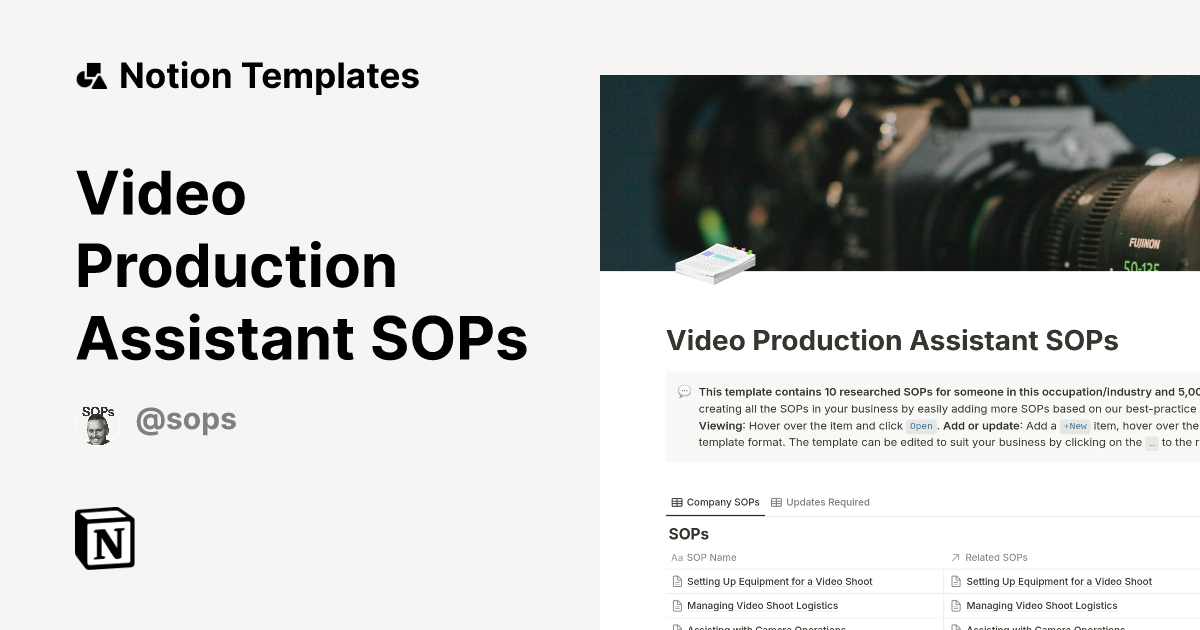Click the Notion logo in the bottom left

click(104, 538)
